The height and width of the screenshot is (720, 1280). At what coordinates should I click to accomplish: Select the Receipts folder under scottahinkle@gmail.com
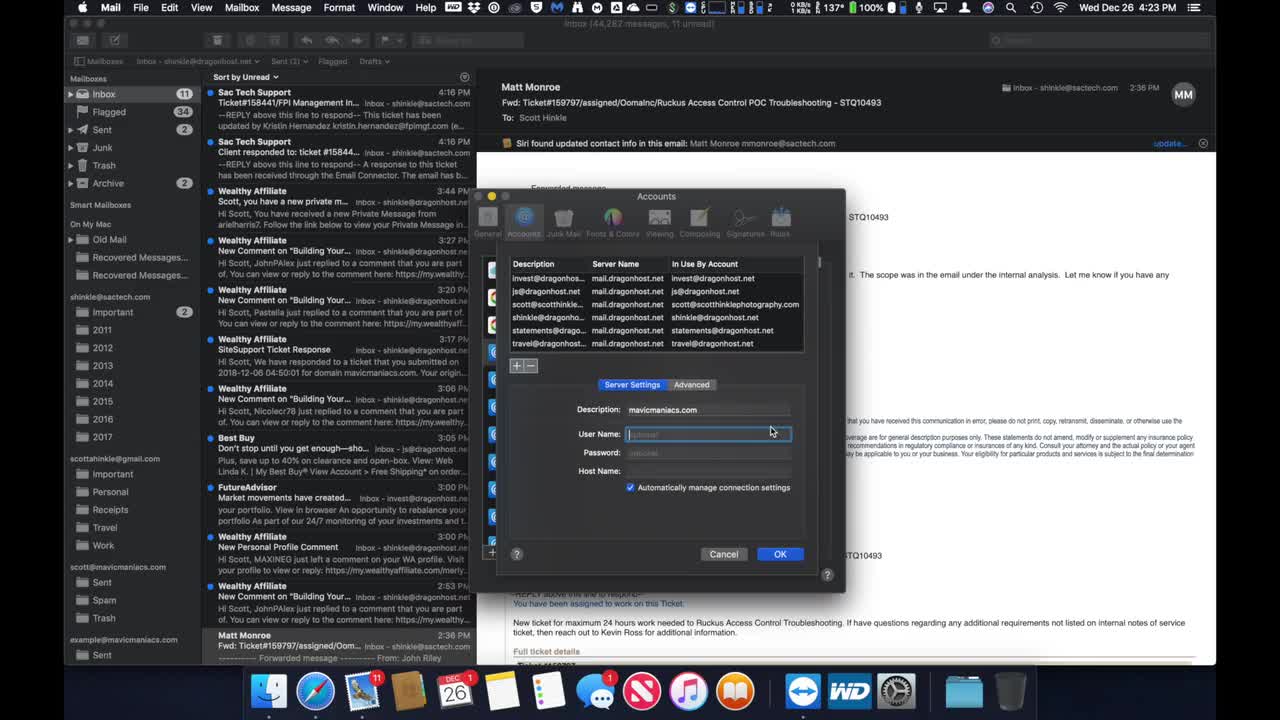point(110,510)
